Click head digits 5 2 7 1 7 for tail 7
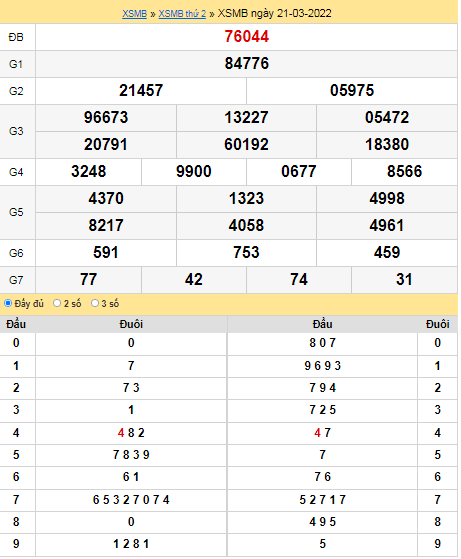 [x=322, y=499]
